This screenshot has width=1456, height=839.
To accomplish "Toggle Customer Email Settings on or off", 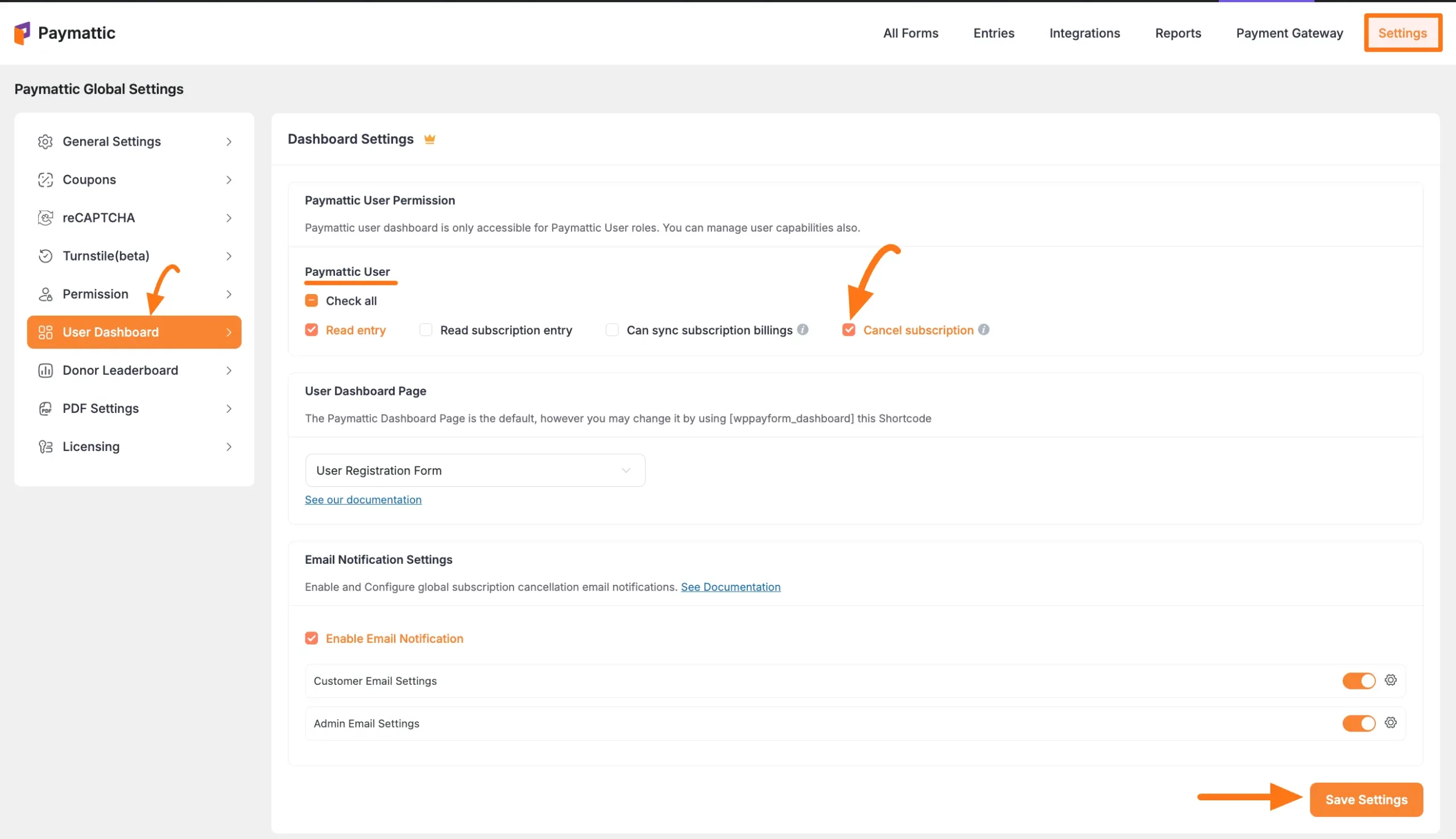I will 1358,680.
